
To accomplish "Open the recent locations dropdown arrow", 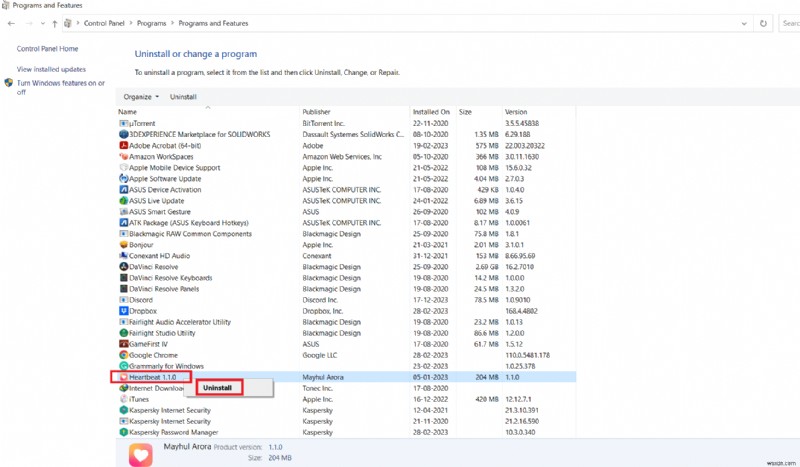I will [x=42, y=23].
